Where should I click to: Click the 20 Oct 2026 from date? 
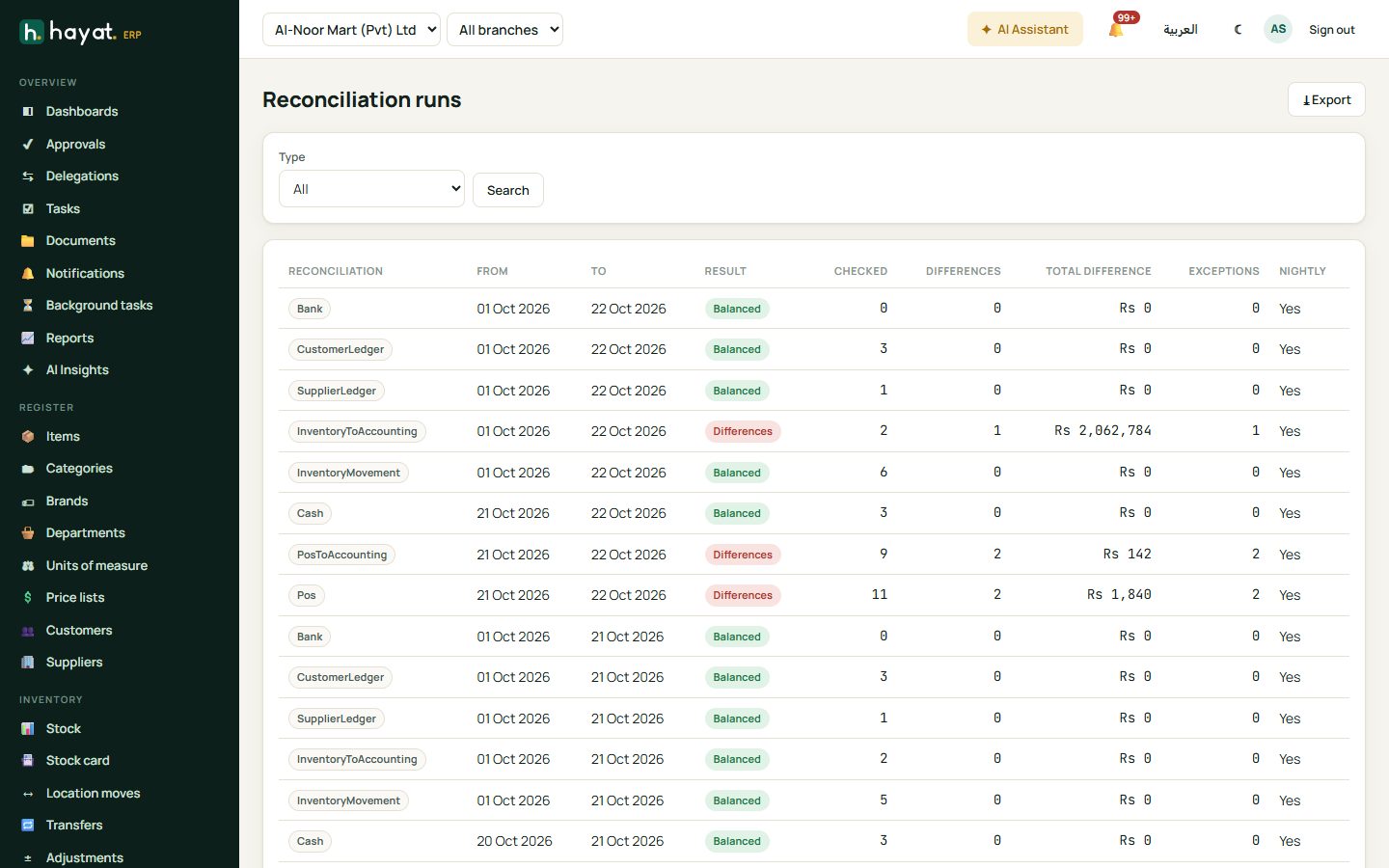tap(514, 841)
